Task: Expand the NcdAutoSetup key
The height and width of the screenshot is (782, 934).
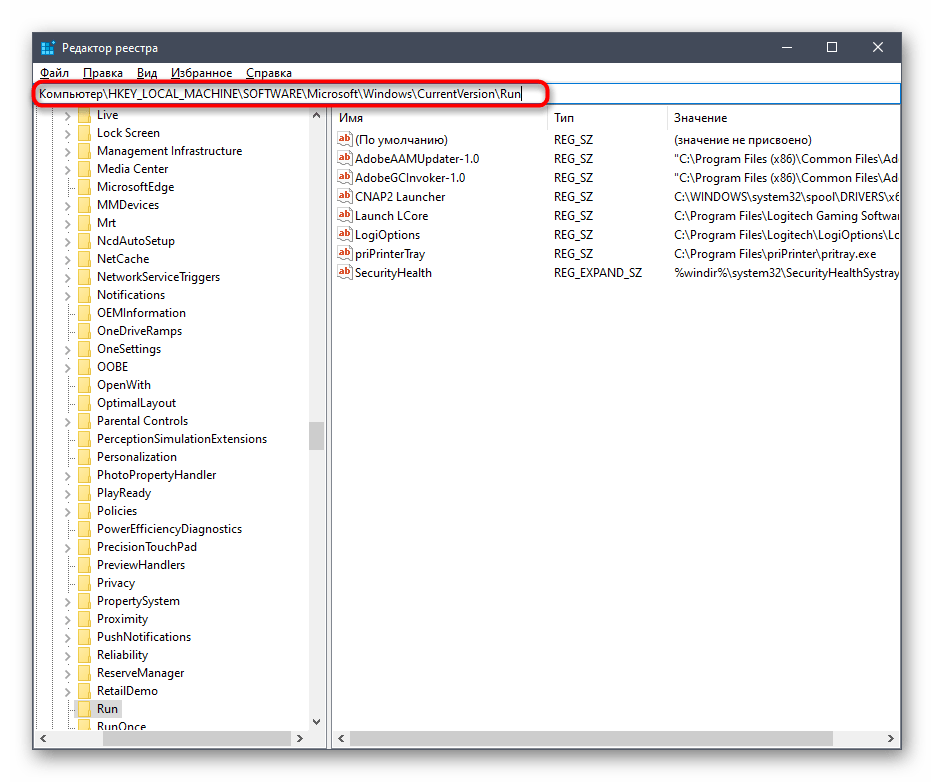Action: (x=67, y=242)
